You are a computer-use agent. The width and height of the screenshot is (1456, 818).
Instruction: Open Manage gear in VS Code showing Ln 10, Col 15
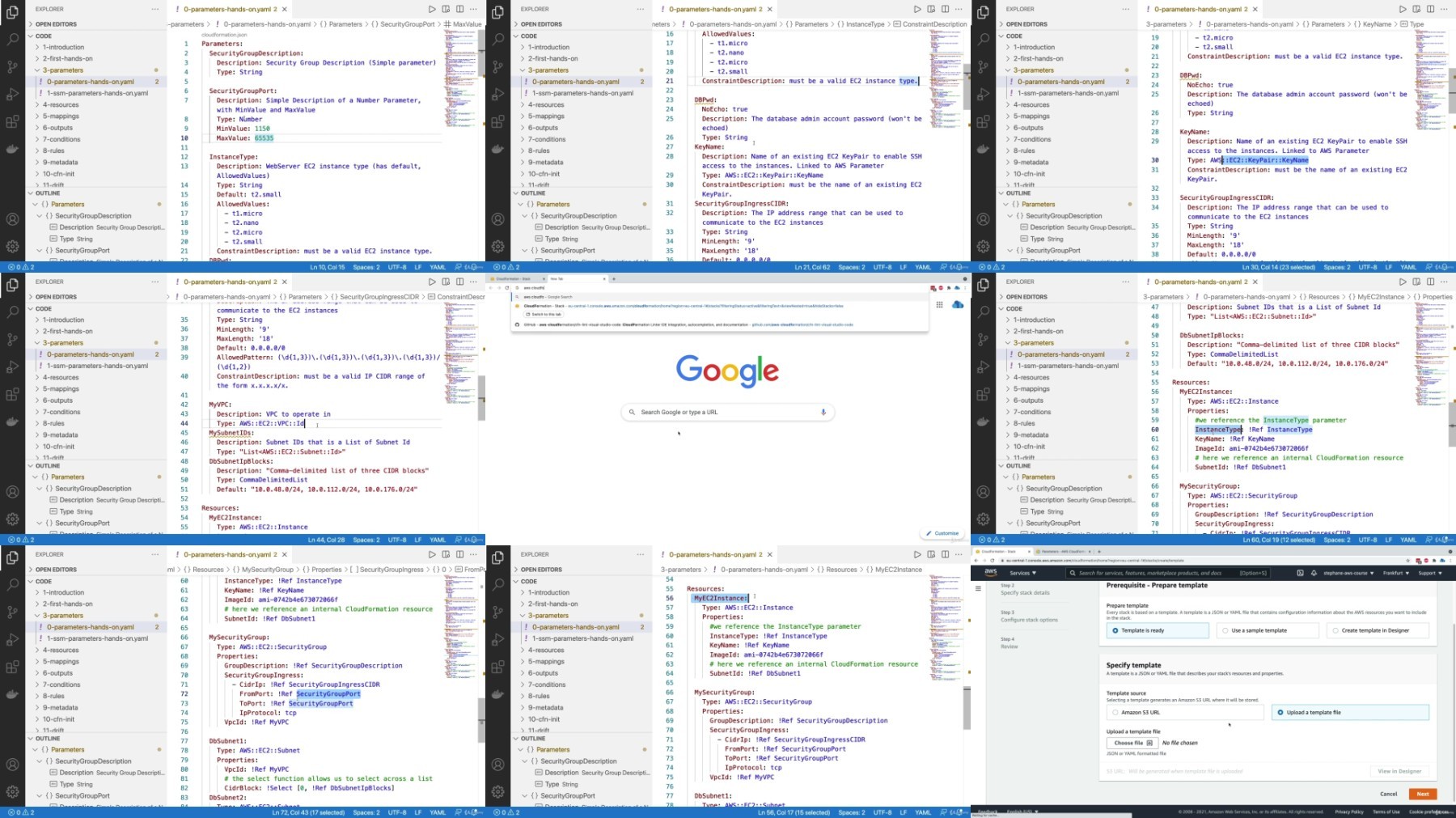pyautogui.click(x=12, y=246)
